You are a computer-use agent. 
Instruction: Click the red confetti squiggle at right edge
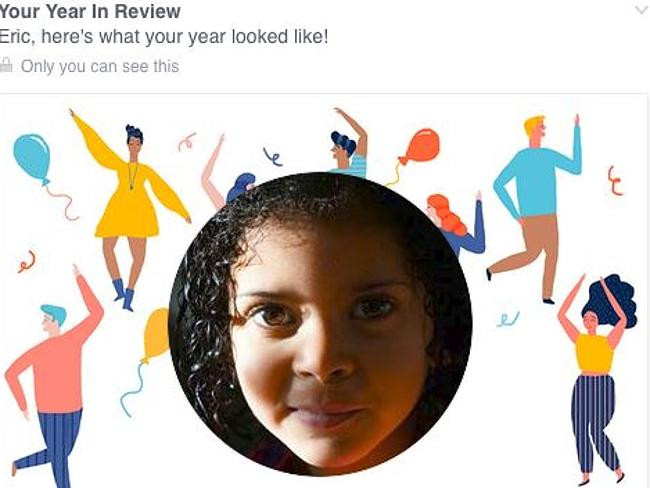616,180
